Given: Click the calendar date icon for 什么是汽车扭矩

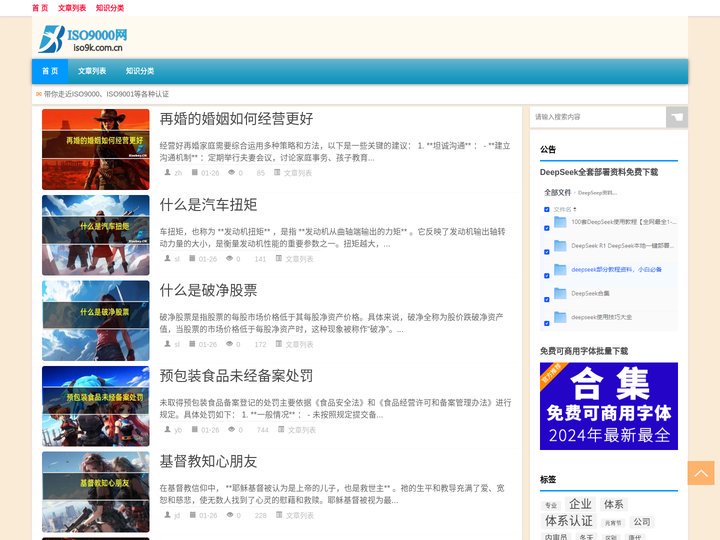Looking at the screenshot, I should [192, 259].
